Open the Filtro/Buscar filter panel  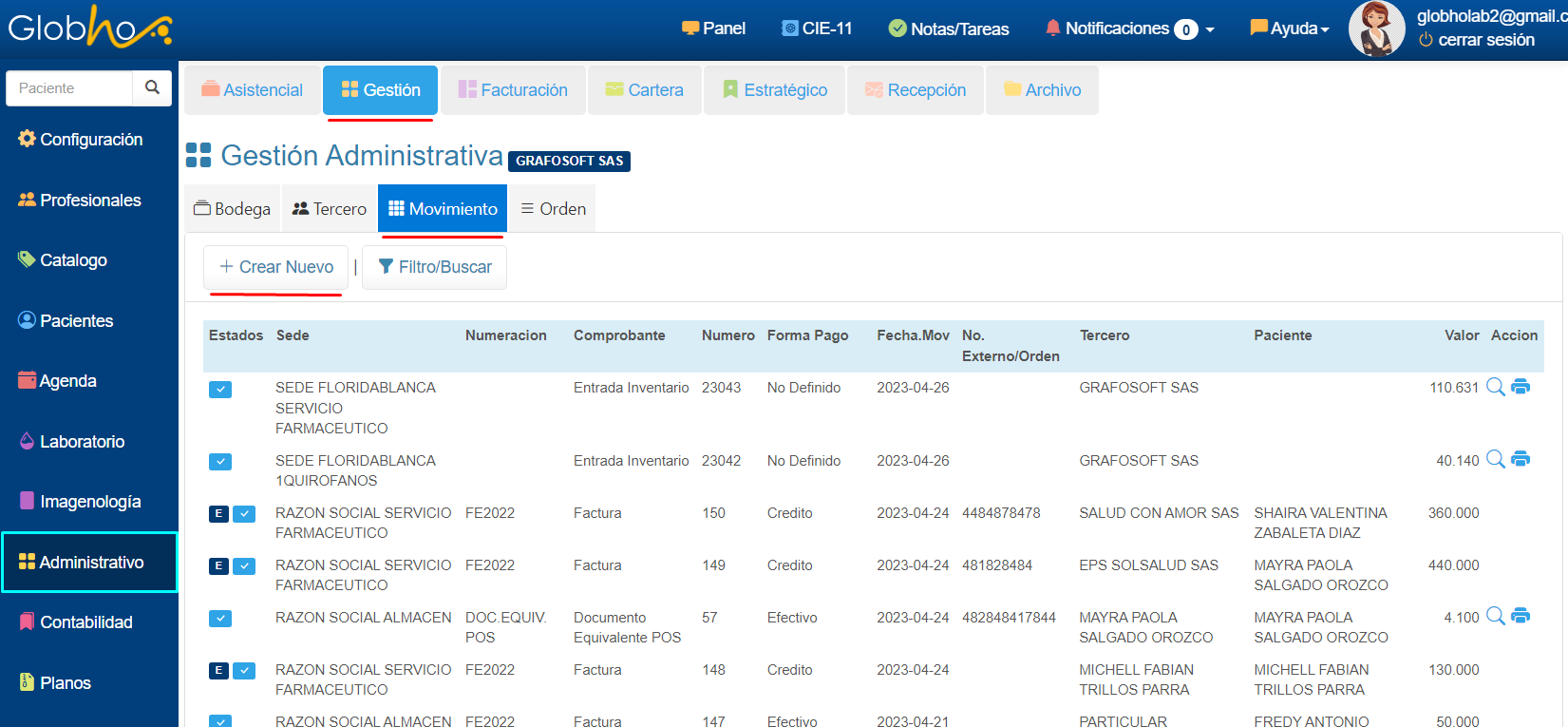coord(435,267)
